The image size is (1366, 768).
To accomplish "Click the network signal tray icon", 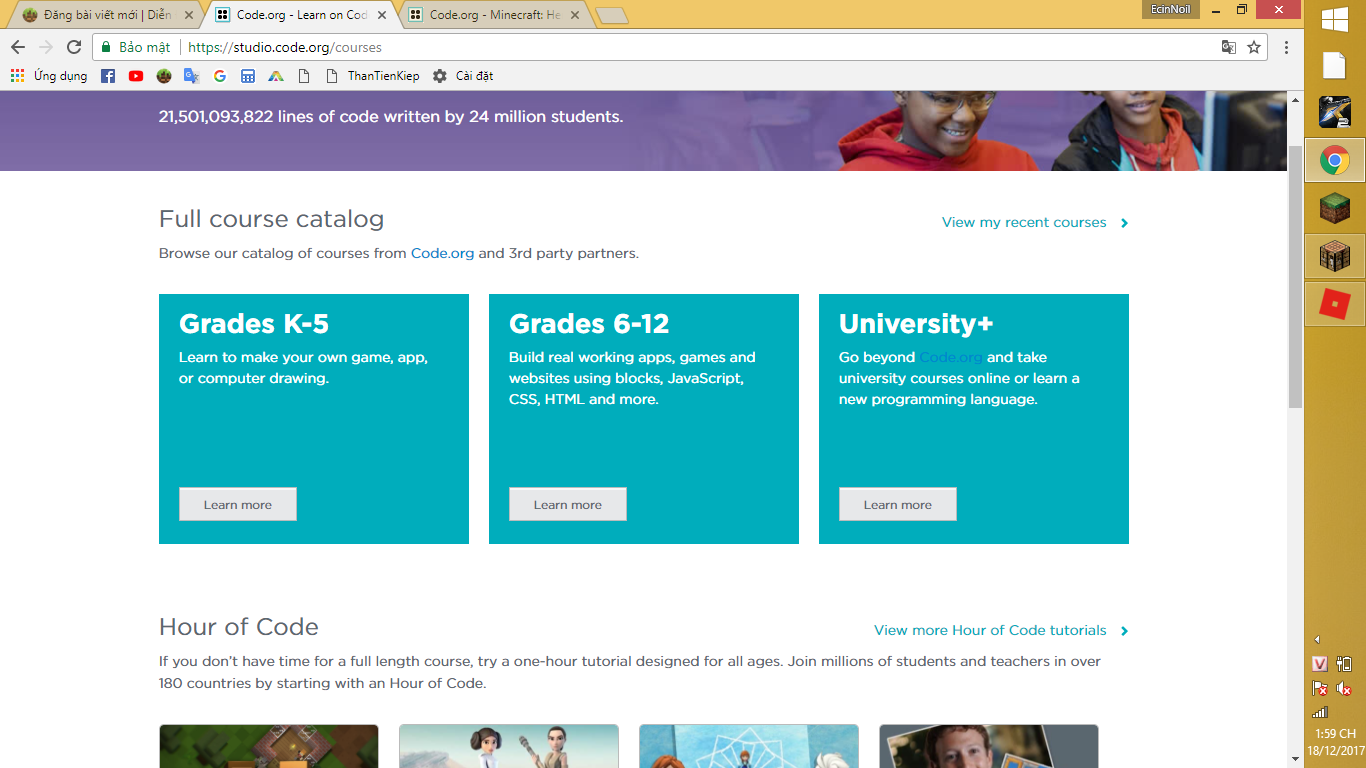I will pos(1320,712).
